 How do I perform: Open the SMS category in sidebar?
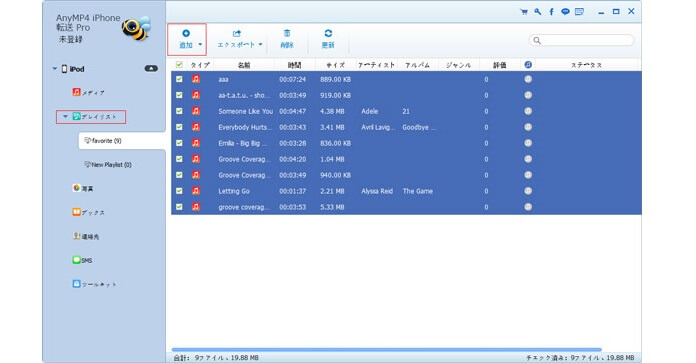pos(83,260)
